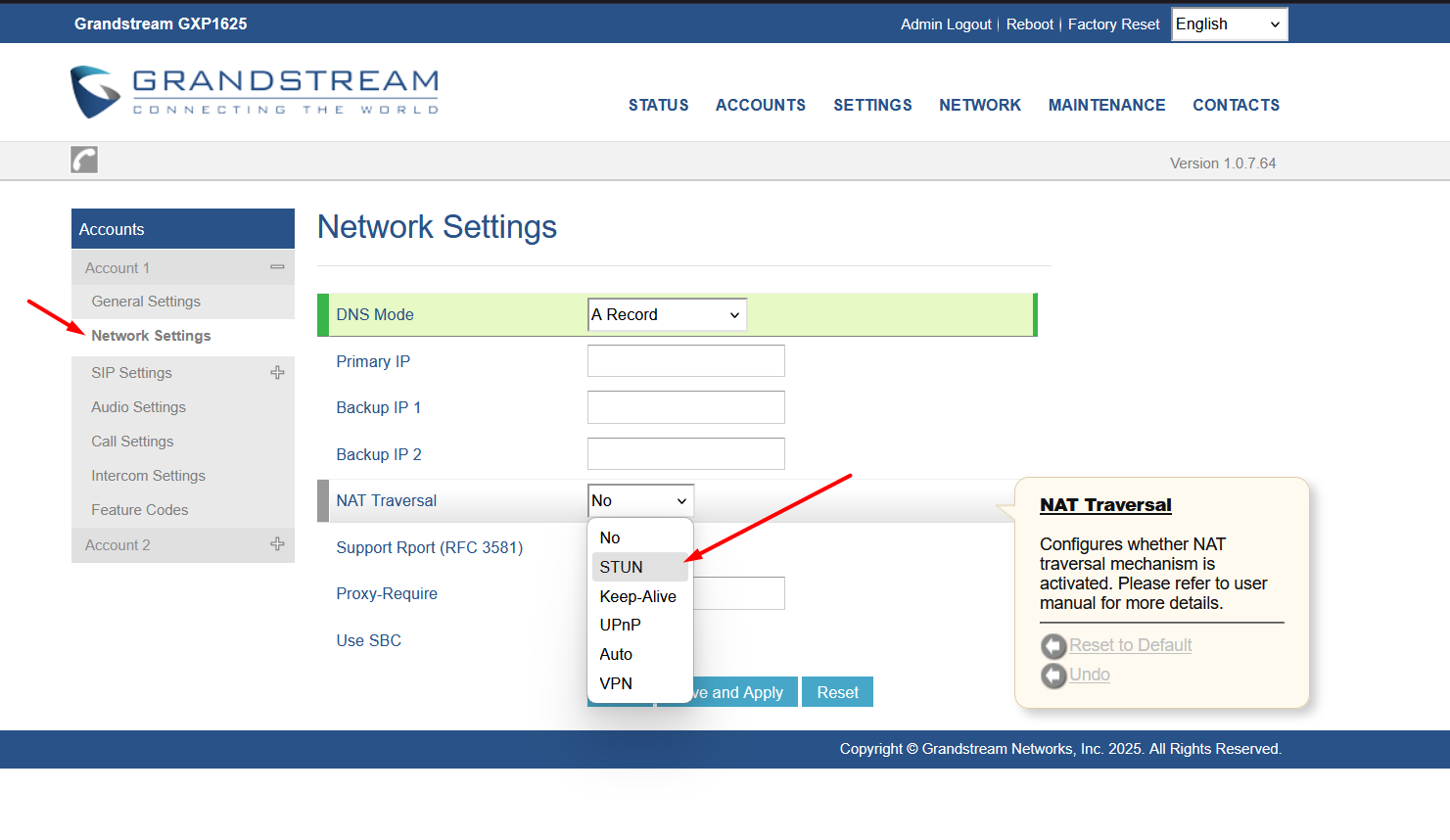Click Reset to Default arrow icon
1450x840 pixels.
(1053, 646)
